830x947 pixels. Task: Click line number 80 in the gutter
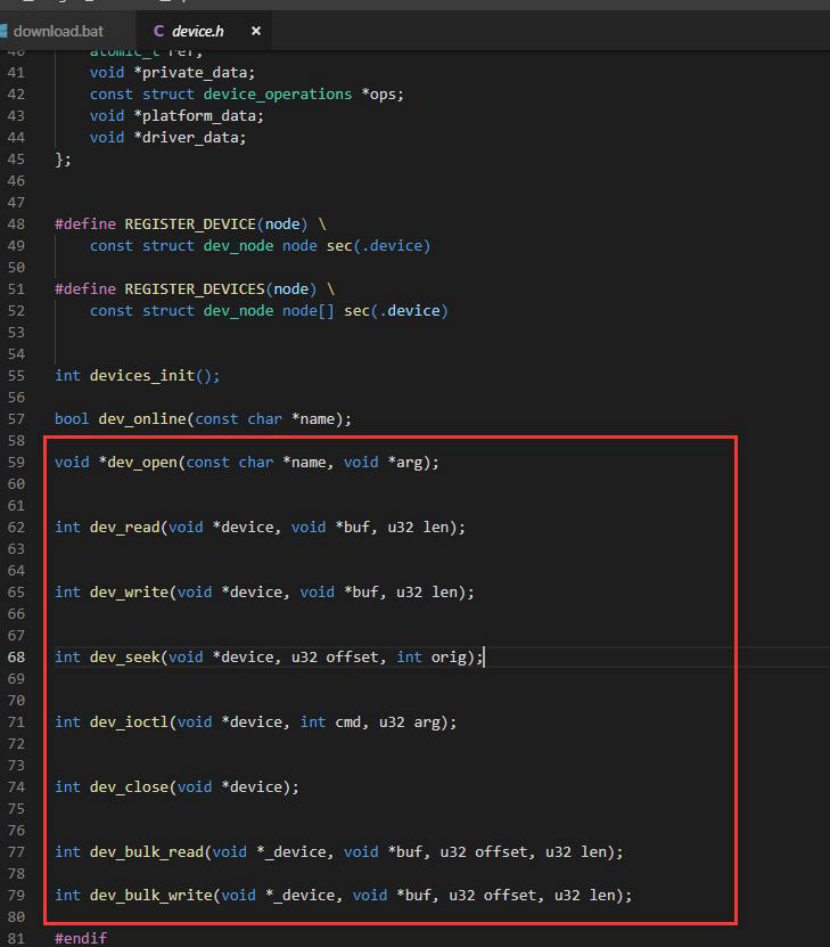click(16, 917)
